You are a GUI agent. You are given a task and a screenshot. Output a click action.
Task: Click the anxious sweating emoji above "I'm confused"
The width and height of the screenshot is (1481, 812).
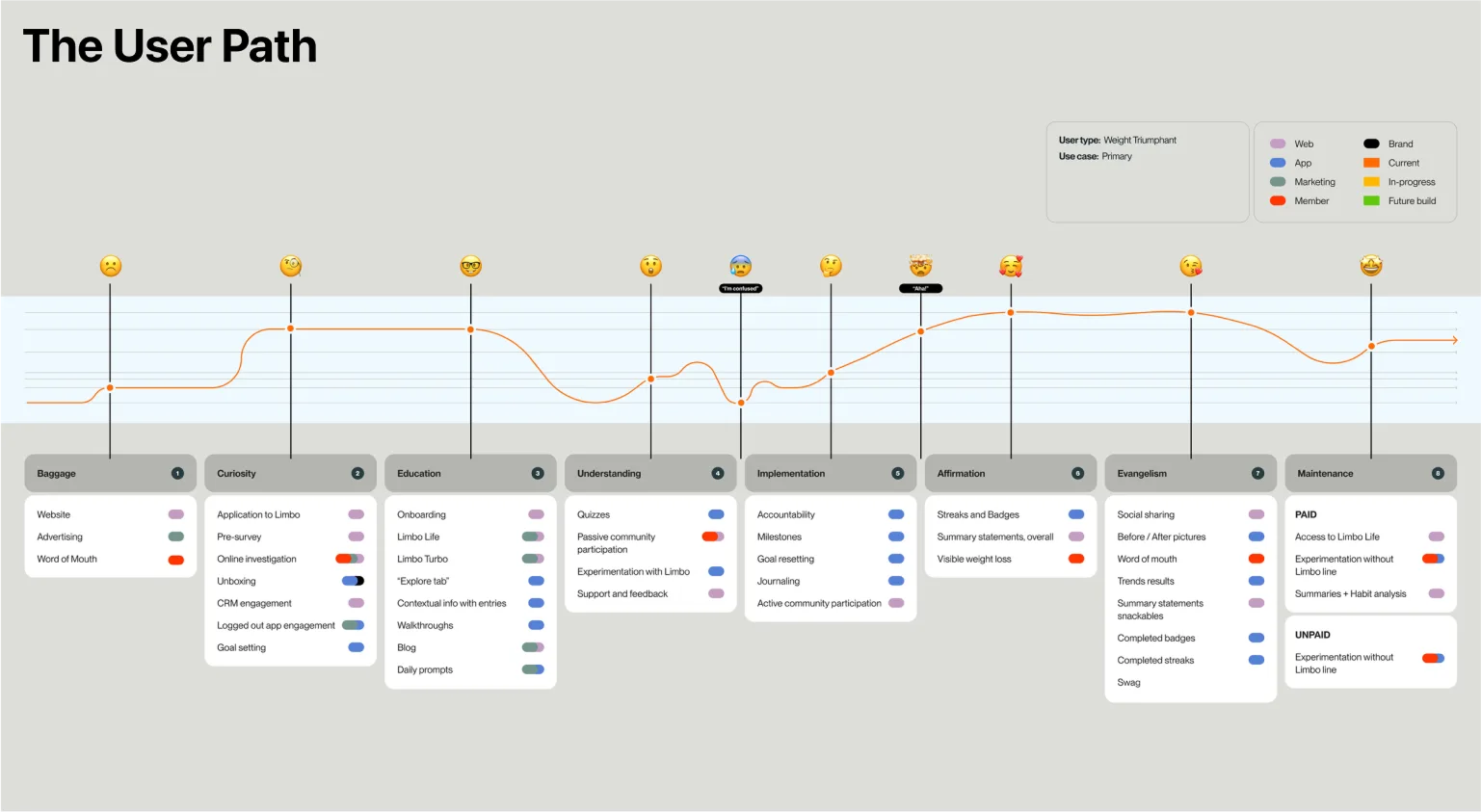point(741,266)
